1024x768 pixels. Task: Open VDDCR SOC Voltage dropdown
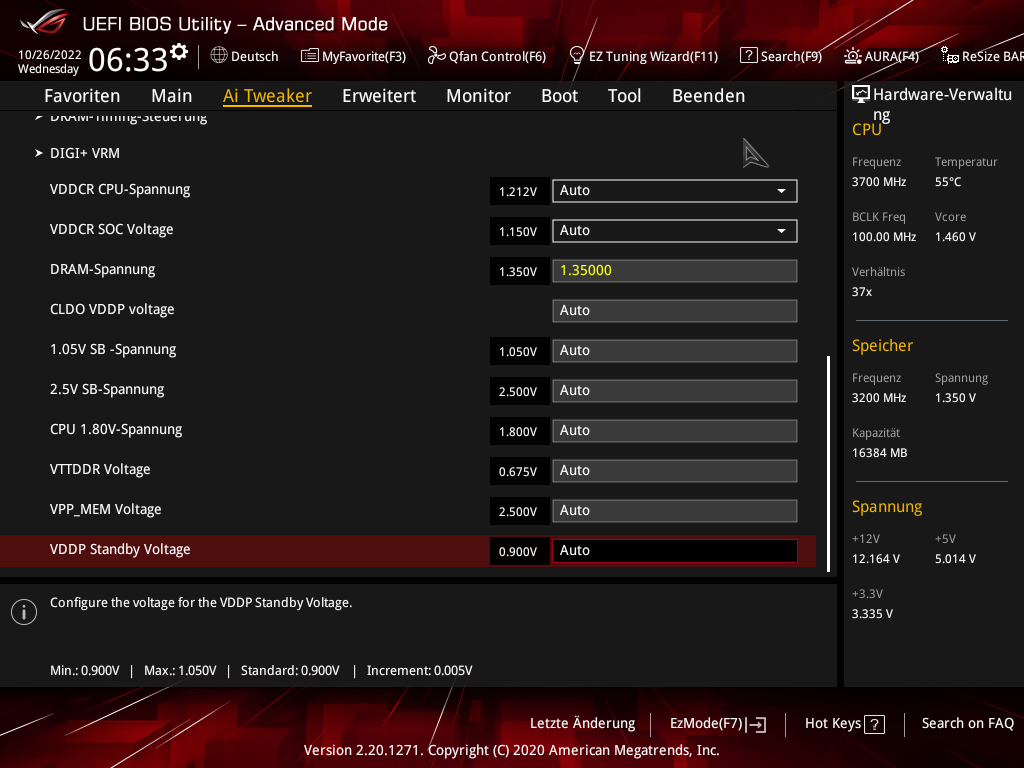point(675,231)
